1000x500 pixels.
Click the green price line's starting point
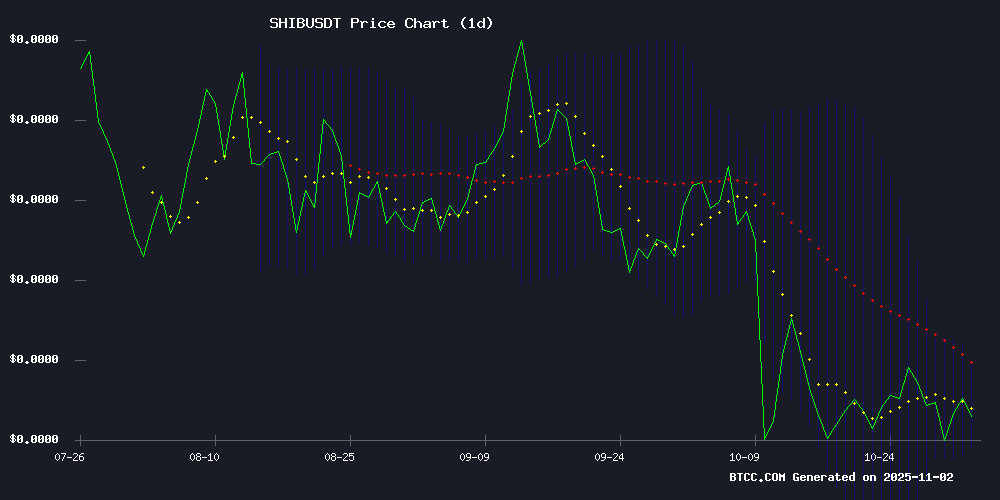(81, 68)
